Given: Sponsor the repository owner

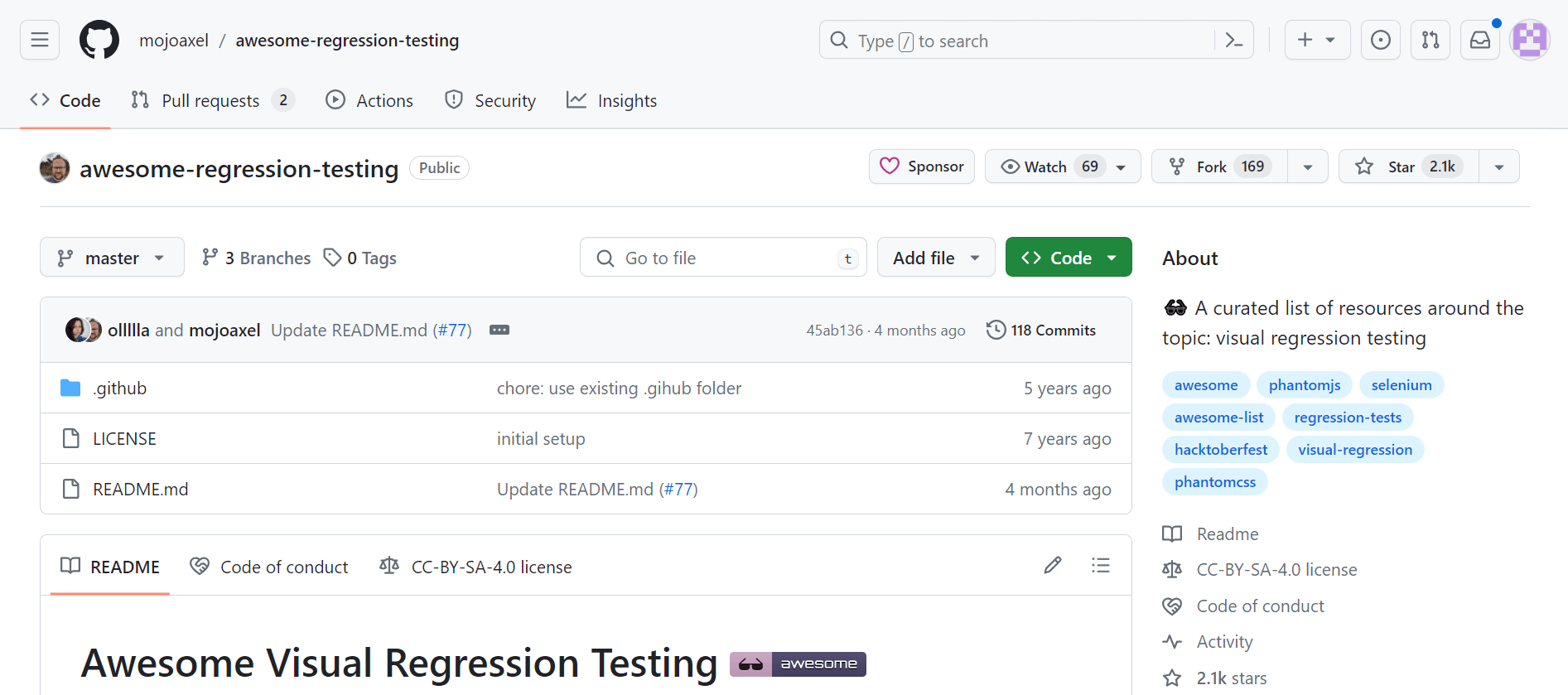Looking at the screenshot, I should pyautogui.click(x=921, y=167).
